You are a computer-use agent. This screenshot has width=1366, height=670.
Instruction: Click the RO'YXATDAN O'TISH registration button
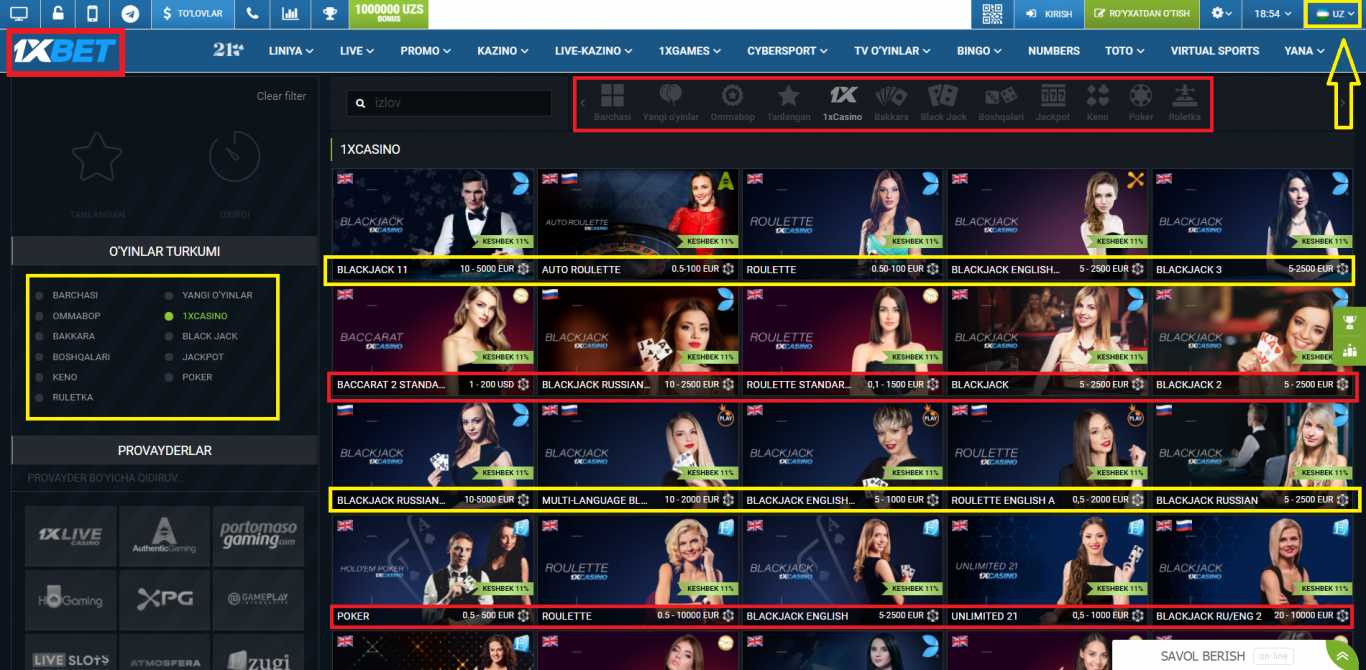tap(1142, 14)
